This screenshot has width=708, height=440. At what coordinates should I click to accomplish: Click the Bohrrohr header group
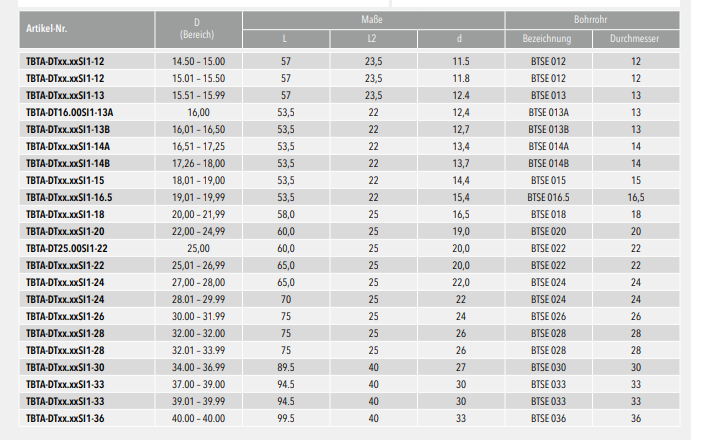pos(592,20)
